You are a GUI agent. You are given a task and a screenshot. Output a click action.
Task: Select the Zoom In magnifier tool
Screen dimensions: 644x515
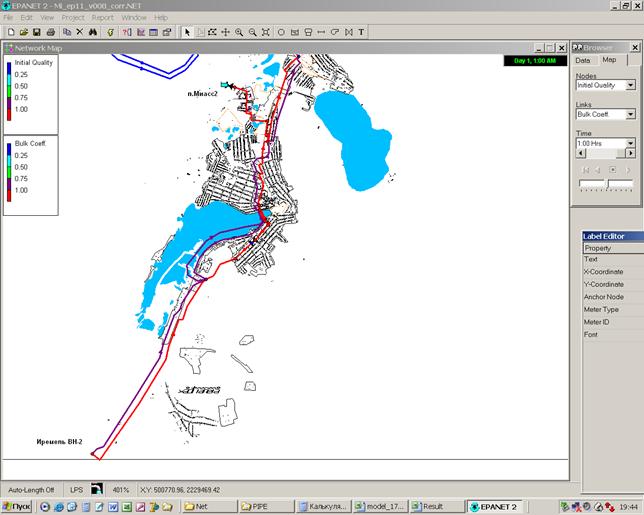(239, 32)
